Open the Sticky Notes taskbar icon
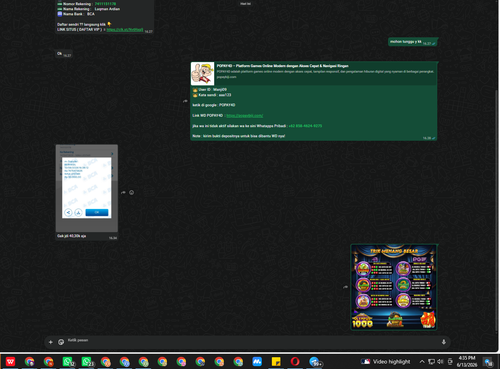This screenshot has height=369, width=500. (x=276, y=361)
